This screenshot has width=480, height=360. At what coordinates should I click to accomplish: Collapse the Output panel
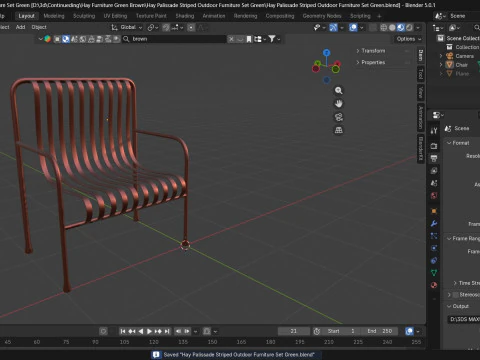click(458, 306)
